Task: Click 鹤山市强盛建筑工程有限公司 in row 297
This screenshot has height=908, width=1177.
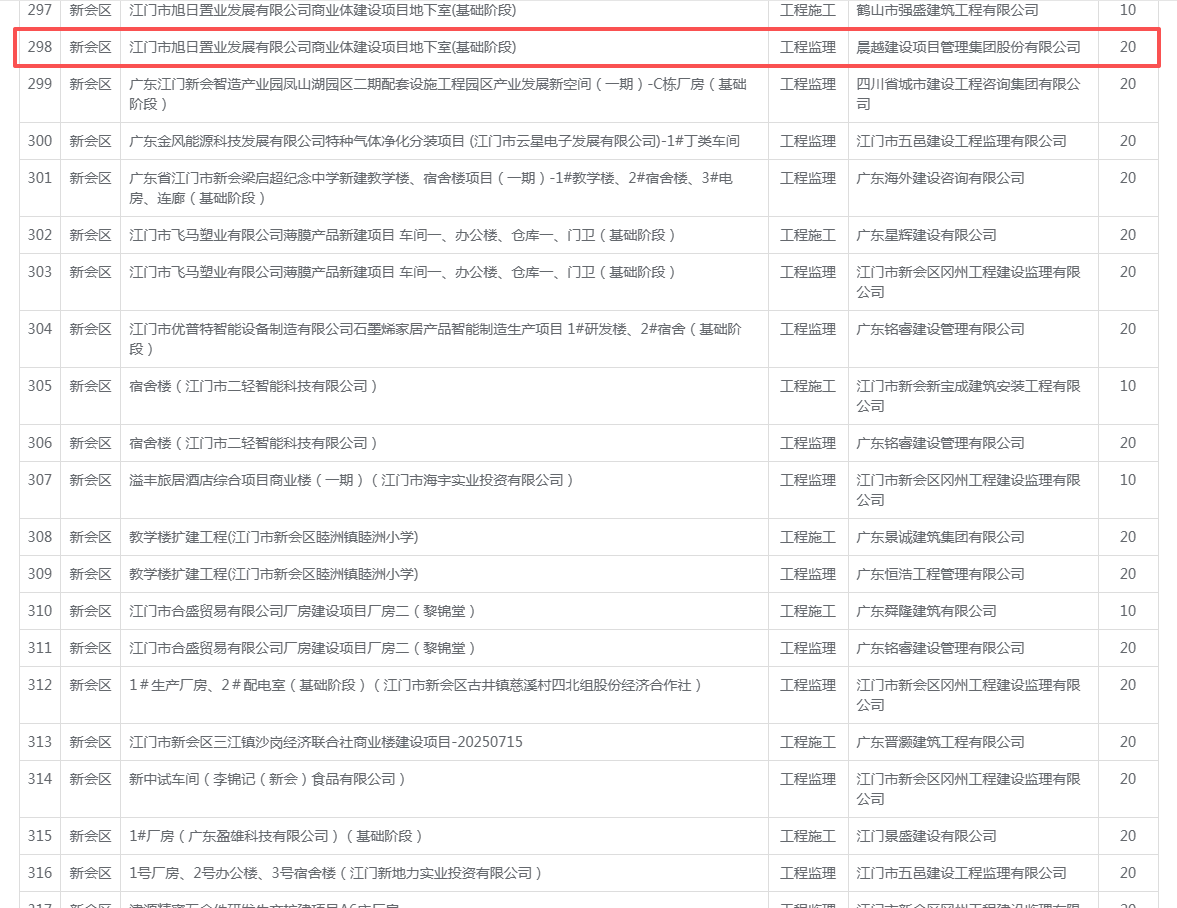Action: coord(947,10)
